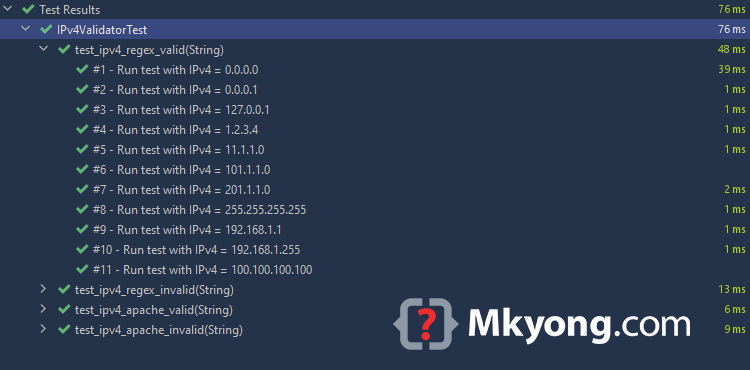Select test run with IPv4 = 201.1.1.0
The width and height of the screenshot is (750, 370).
tap(181, 190)
